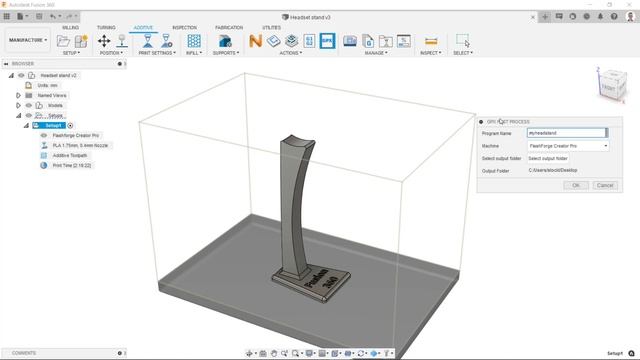Toggle visibility eye of Headset stand v2

click(x=21, y=75)
